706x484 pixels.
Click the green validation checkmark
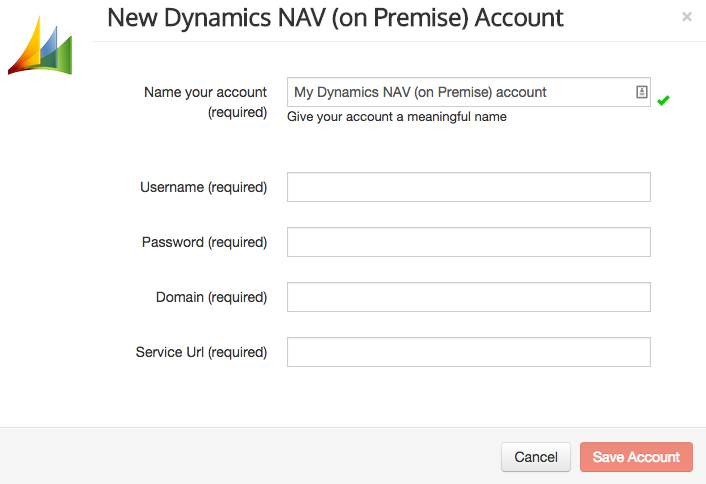click(x=663, y=100)
